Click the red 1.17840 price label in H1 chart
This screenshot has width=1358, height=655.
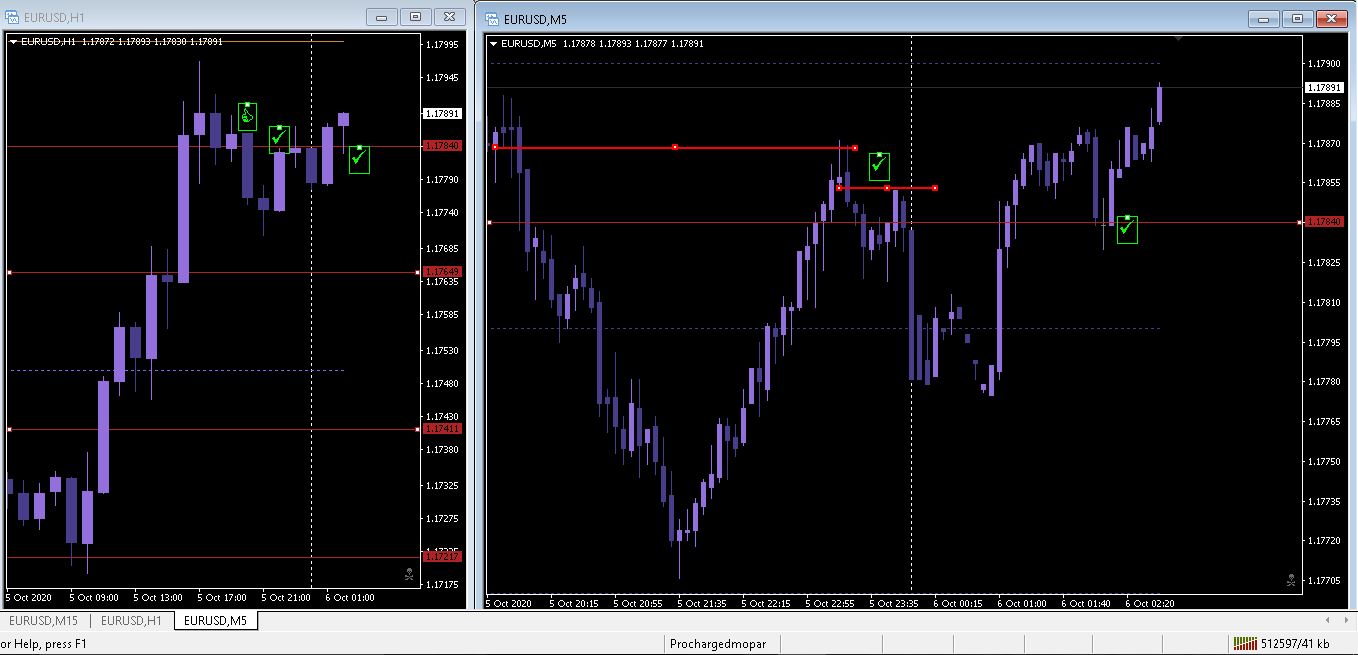tap(443, 146)
